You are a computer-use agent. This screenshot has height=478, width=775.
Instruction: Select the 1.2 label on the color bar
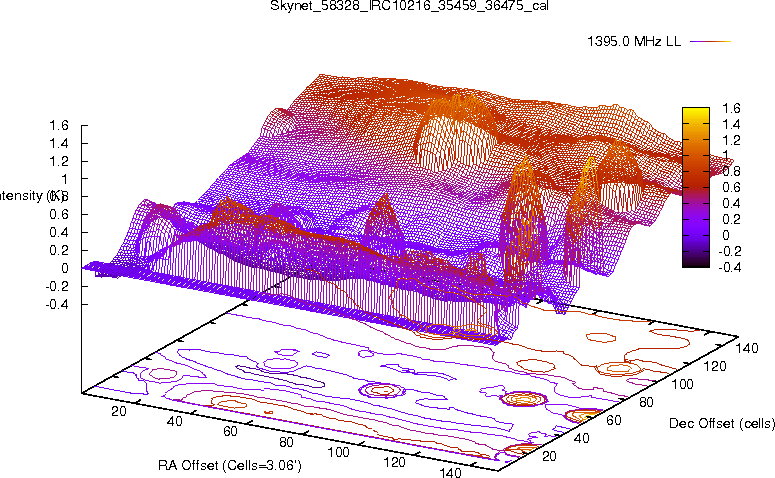point(731,140)
